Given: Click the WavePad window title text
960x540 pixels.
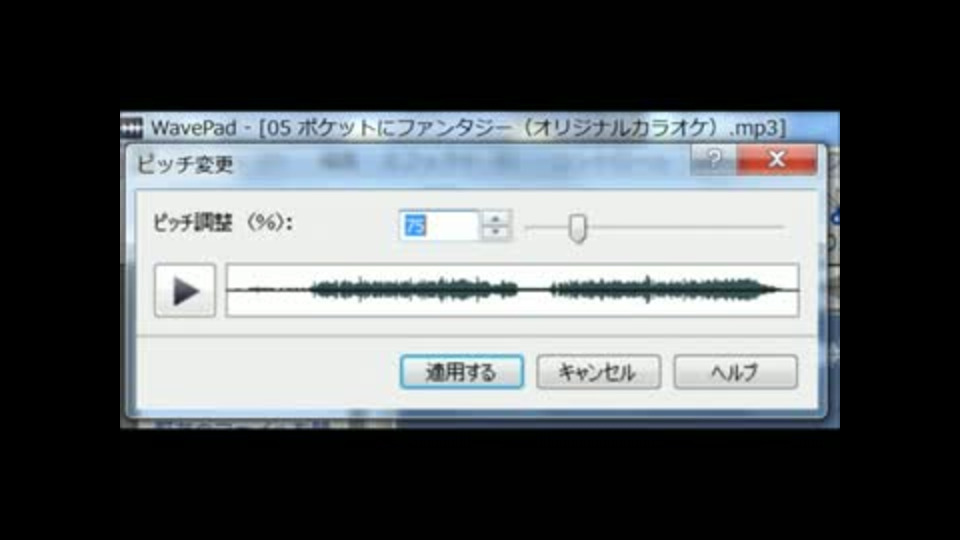Looking at the screenshot, I should [468, 128].
